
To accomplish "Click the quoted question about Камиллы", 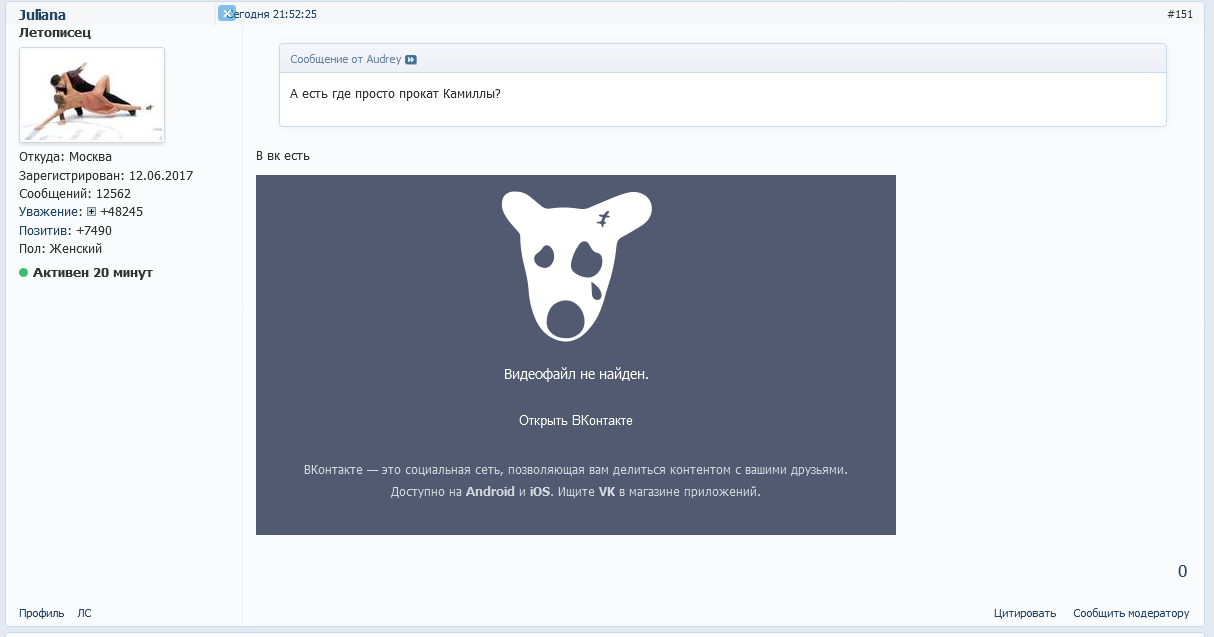I will (395, 94).
